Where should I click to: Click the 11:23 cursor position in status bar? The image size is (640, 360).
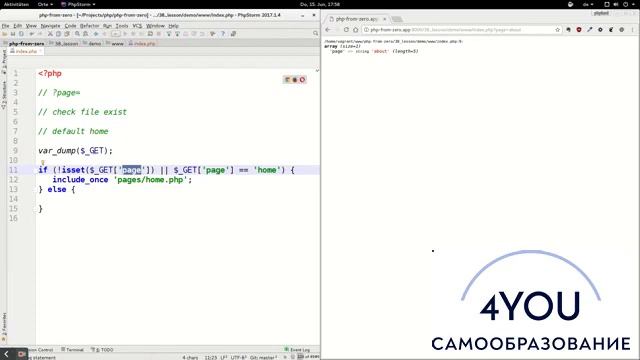211,357
